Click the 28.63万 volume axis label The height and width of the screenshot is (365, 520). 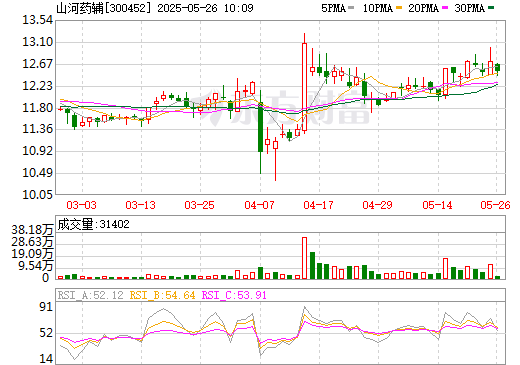32,242
